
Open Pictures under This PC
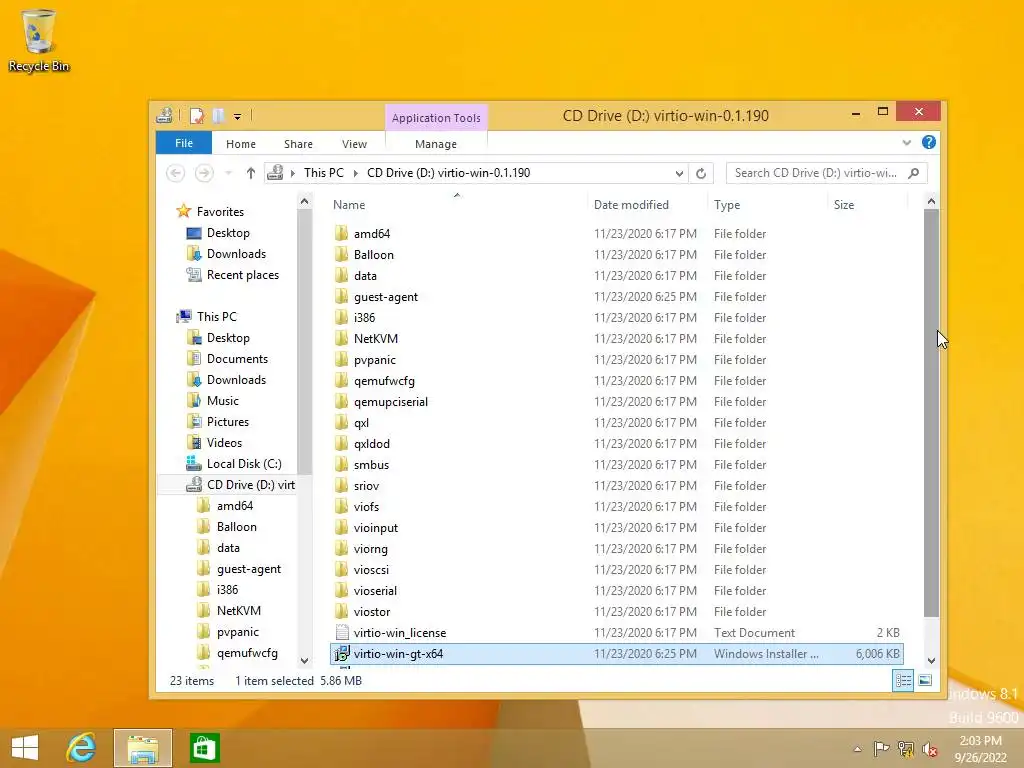(227, 422)
